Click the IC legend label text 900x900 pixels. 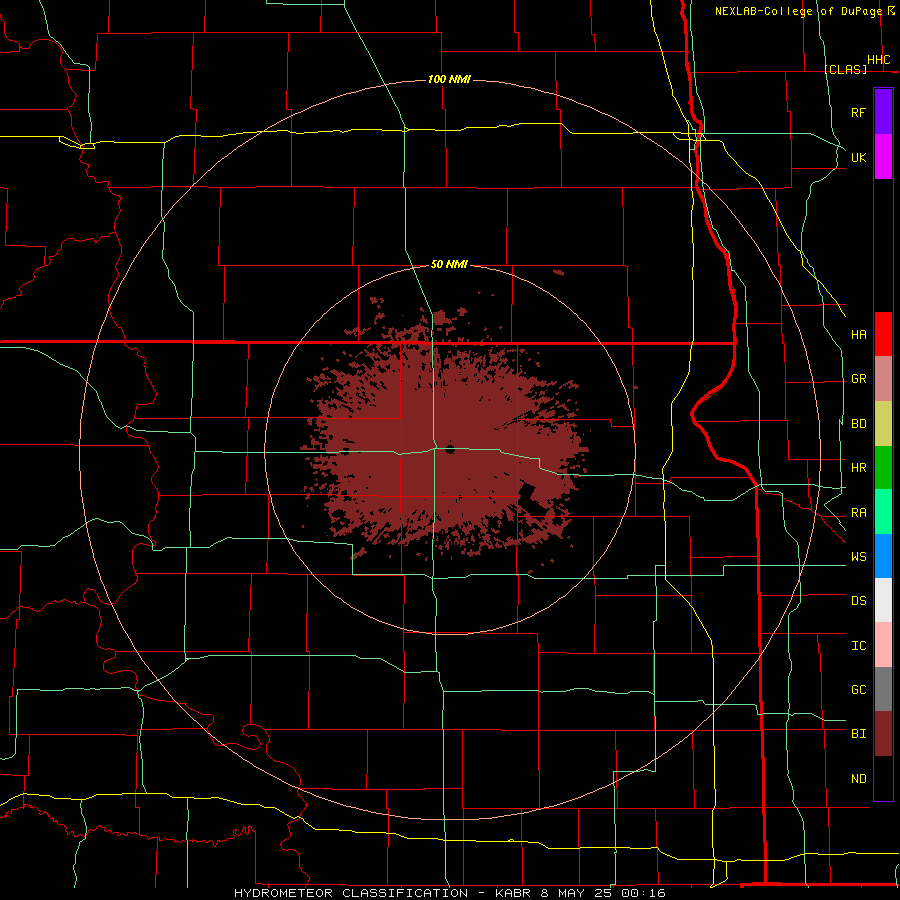tap(859, 646)
